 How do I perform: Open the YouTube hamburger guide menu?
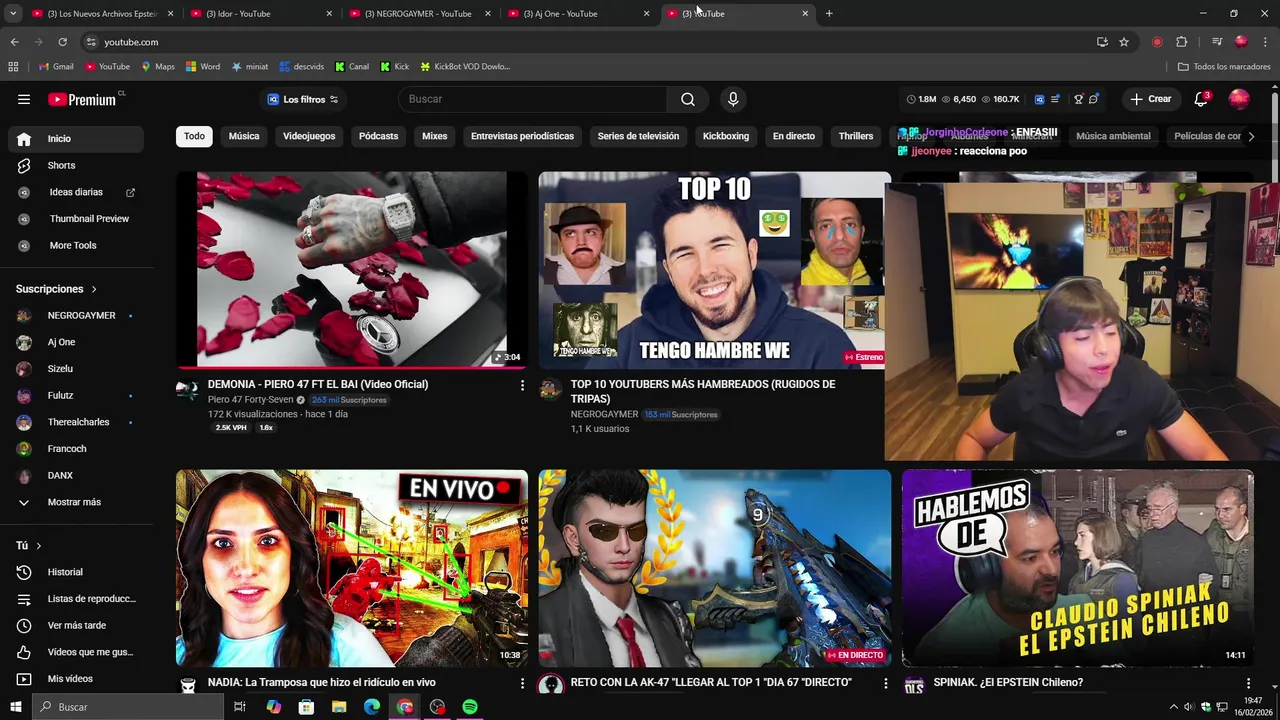24,99
